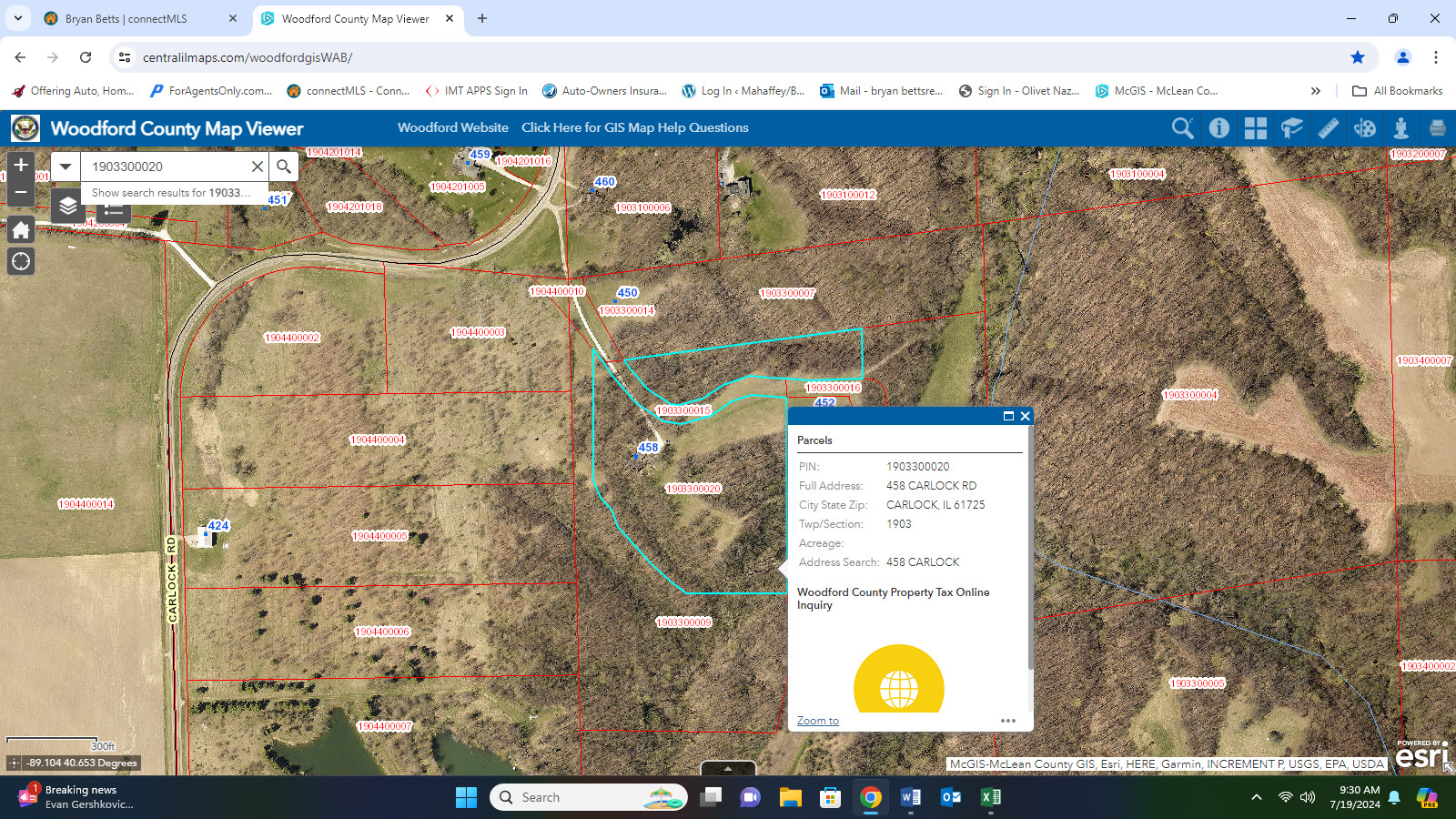Maximize the Parcels popup panel

pos(1008,416)
